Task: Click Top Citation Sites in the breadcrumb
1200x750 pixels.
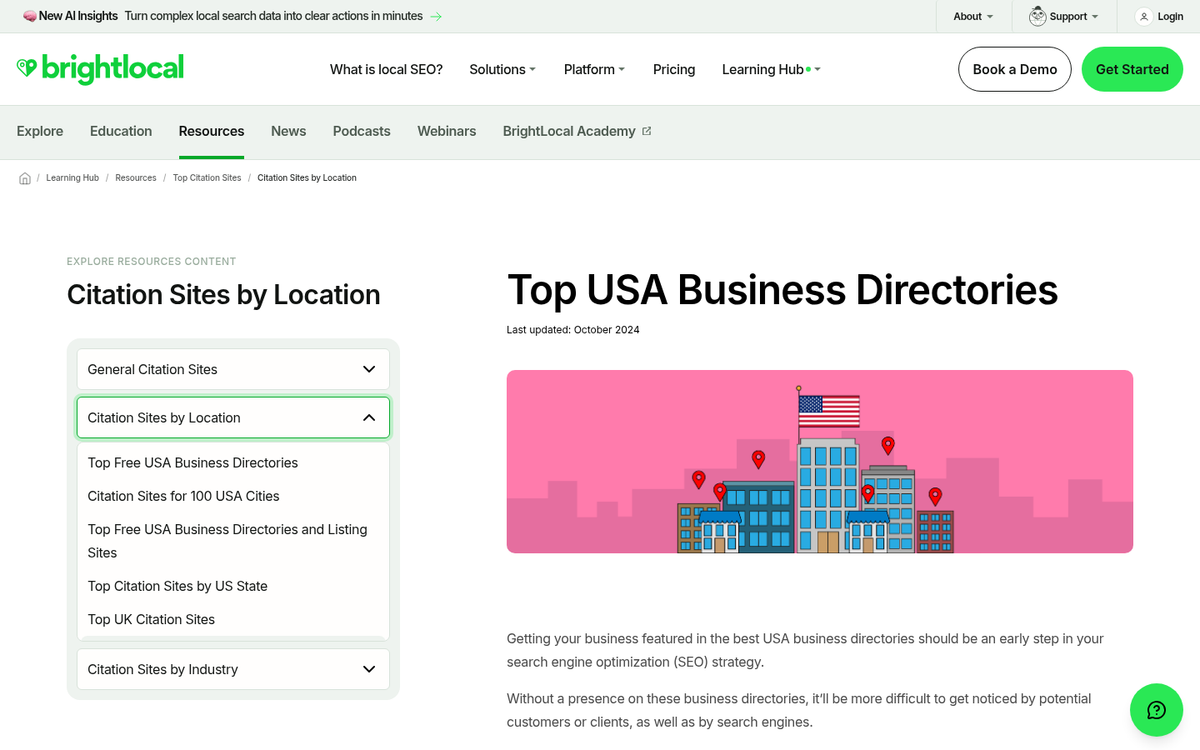Action: click(x=207, y=177)
